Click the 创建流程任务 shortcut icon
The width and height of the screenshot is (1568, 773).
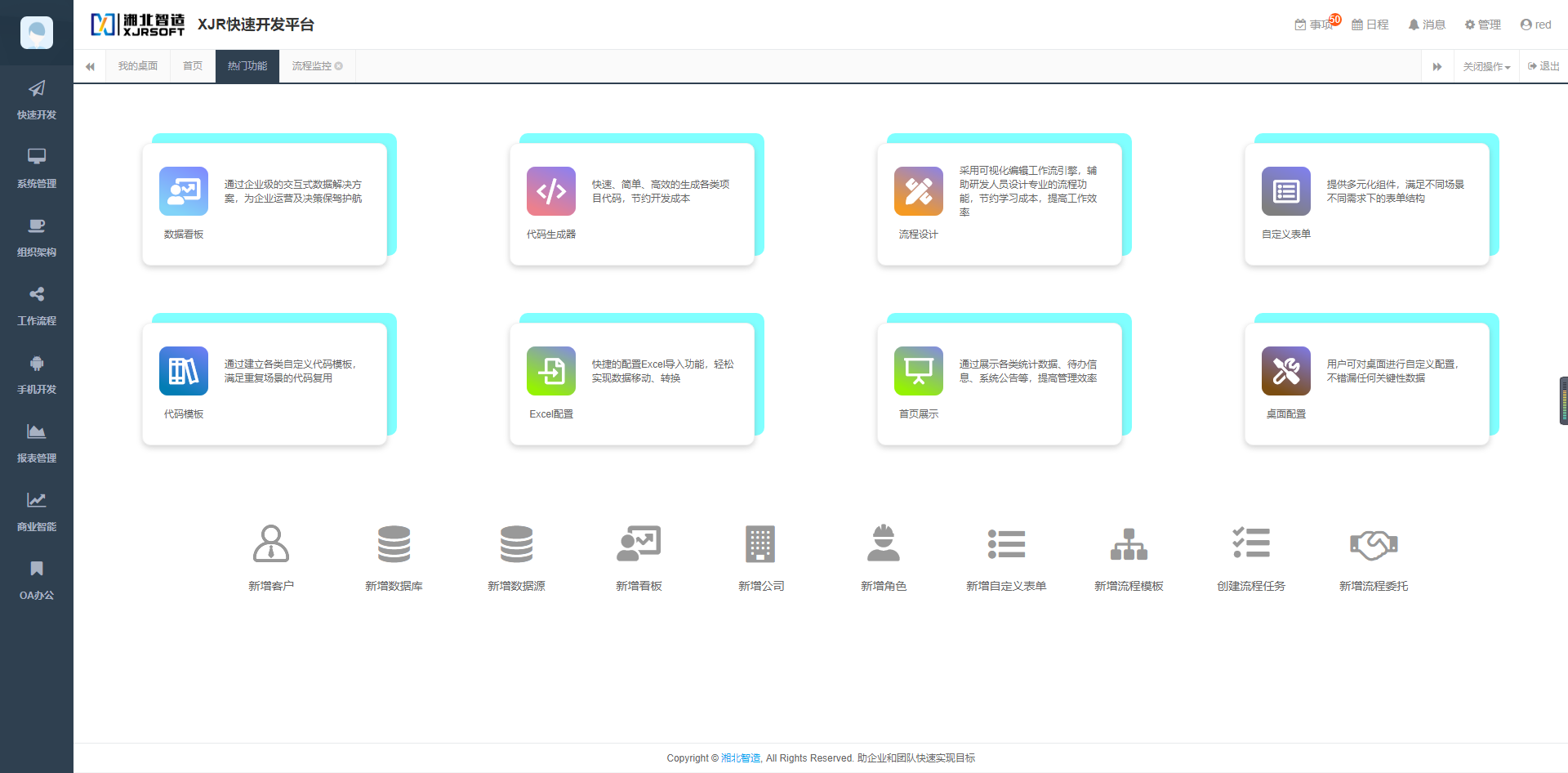pos(1251,556)
